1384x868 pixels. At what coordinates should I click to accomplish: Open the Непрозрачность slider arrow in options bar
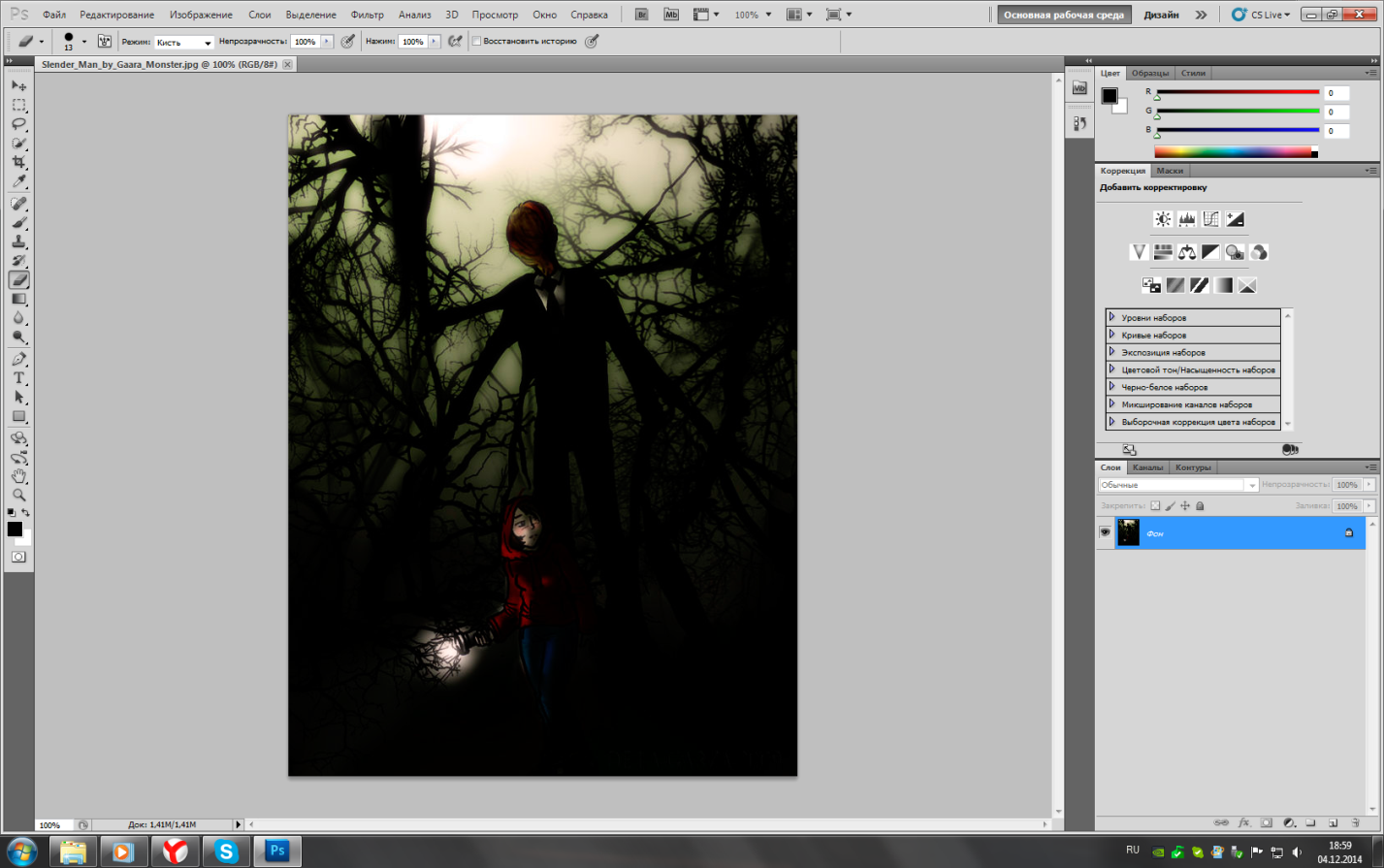(328, 42)
